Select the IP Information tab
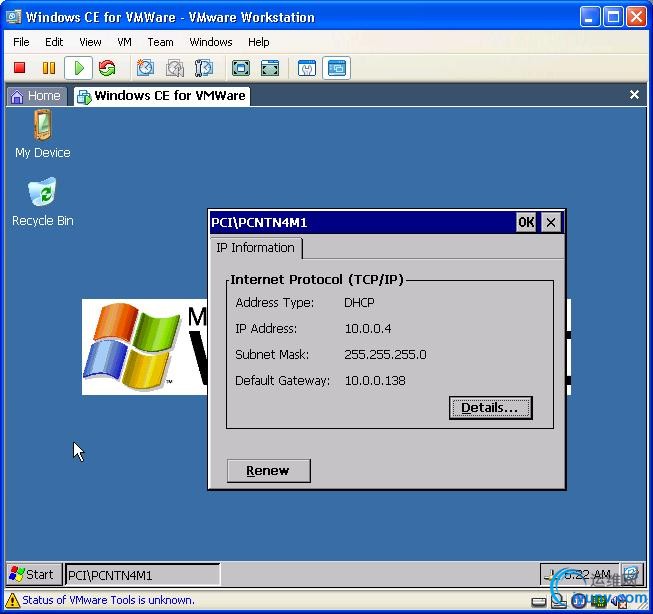Viewport: 653px width, 614px height. point(255,248)
